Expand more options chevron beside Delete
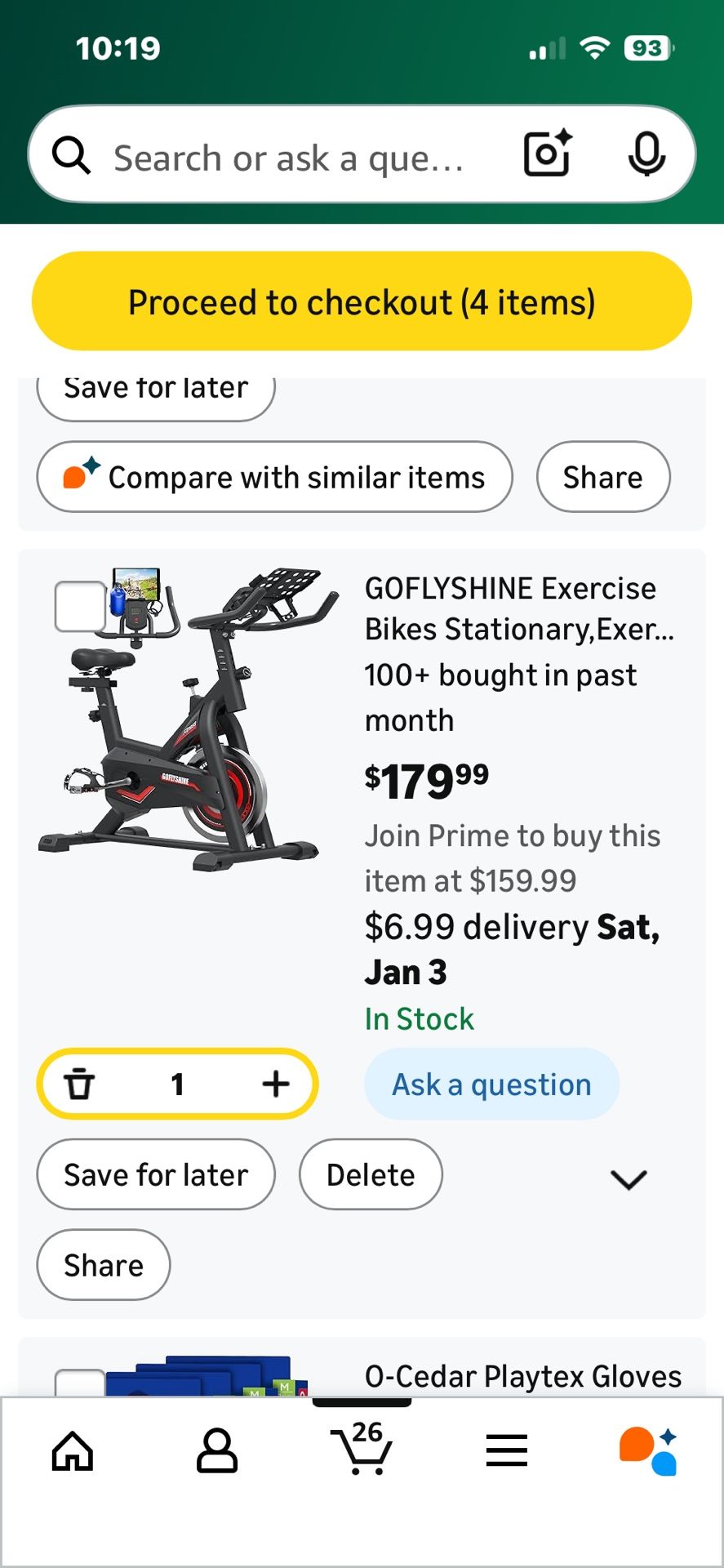Screen dimensions: 724x1568 (629, 1178)
